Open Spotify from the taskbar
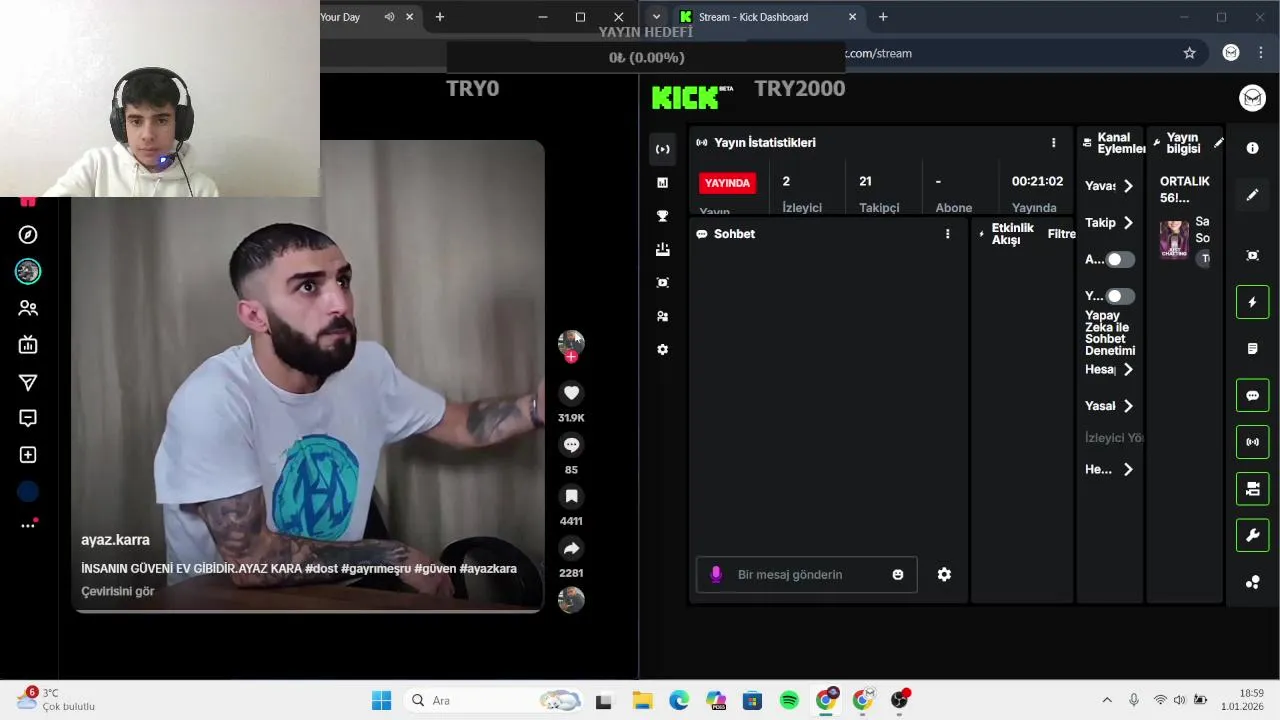 (x=789, y=701)
